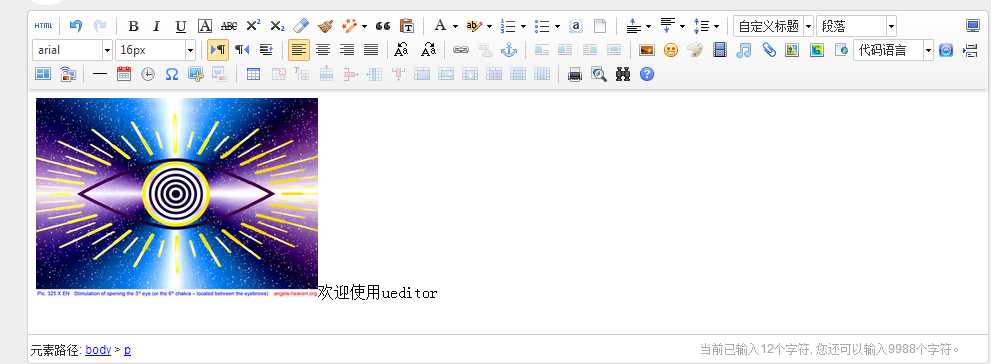
Task: Open highlight background color arrow
Action: 489,27
